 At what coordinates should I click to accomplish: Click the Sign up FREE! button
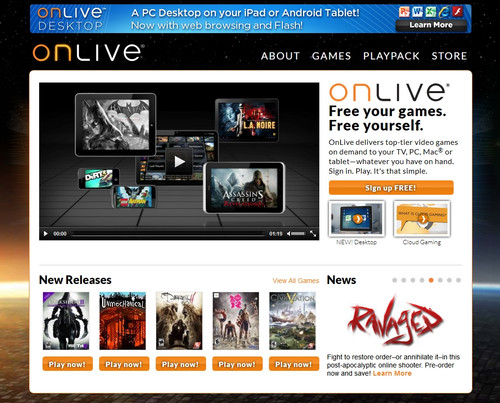[x=391, y=188]
